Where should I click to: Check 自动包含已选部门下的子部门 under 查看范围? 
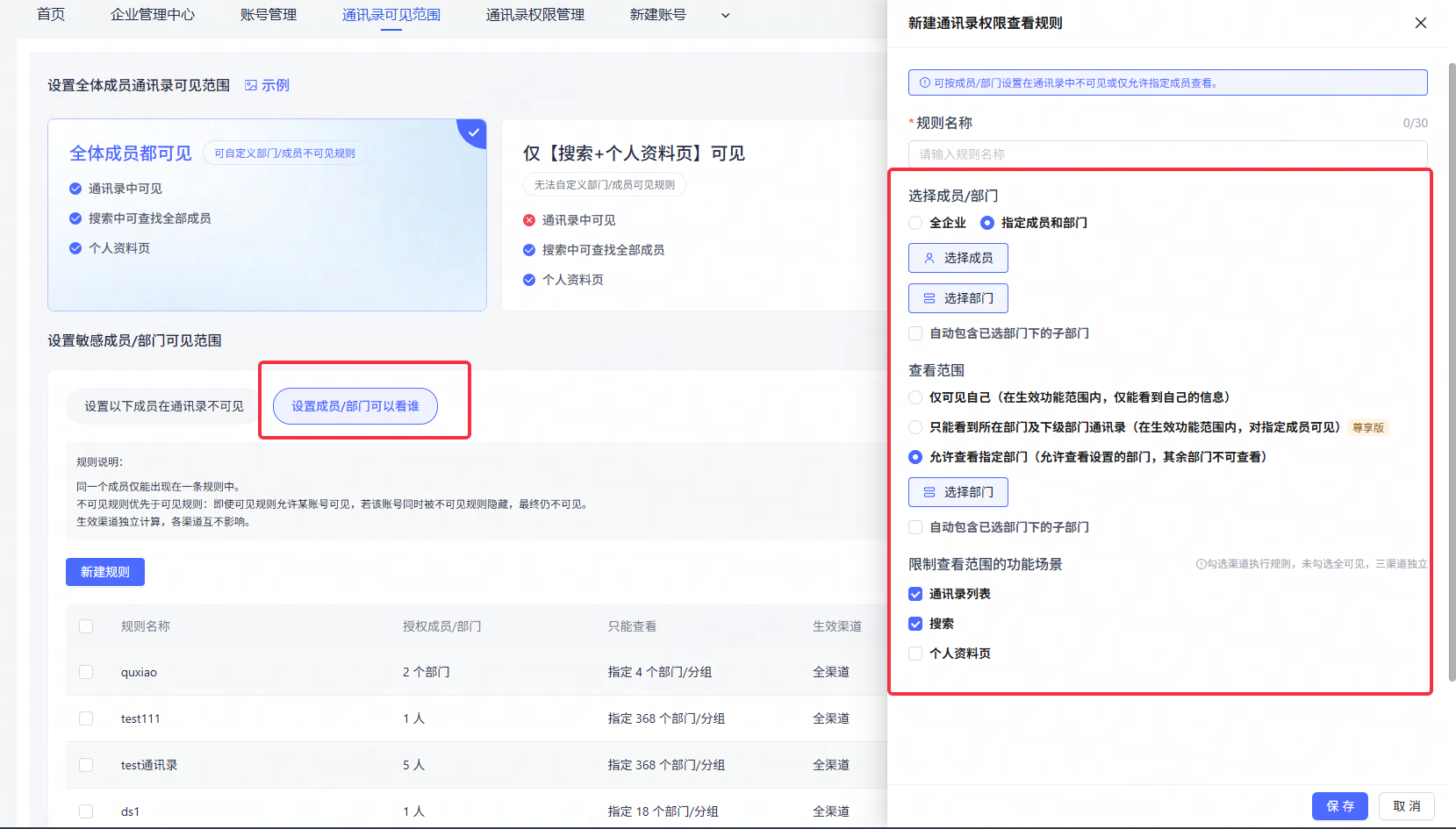[x=915, y=527]
